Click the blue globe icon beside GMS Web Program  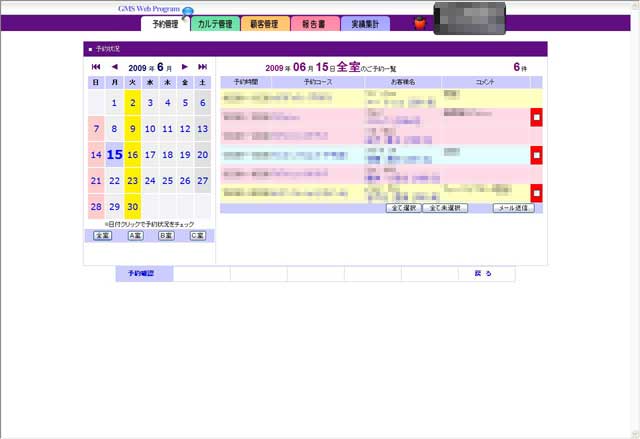(187, 10)
